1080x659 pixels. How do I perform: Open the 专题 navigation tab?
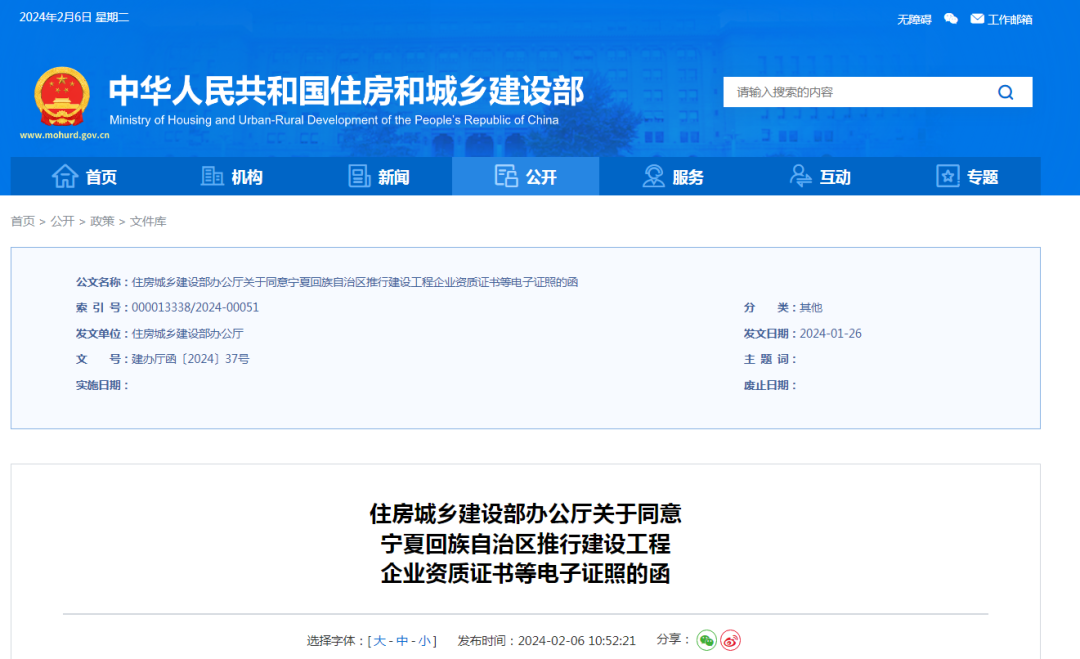click(x=967, y=177)
